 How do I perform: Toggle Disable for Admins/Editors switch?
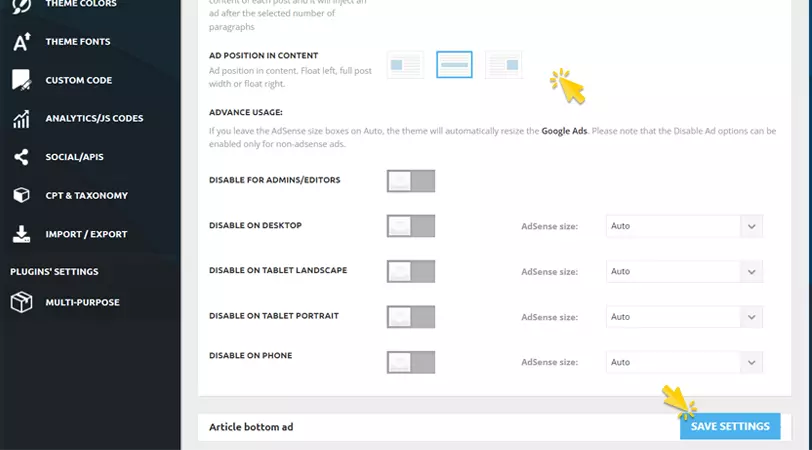point(410,181)
